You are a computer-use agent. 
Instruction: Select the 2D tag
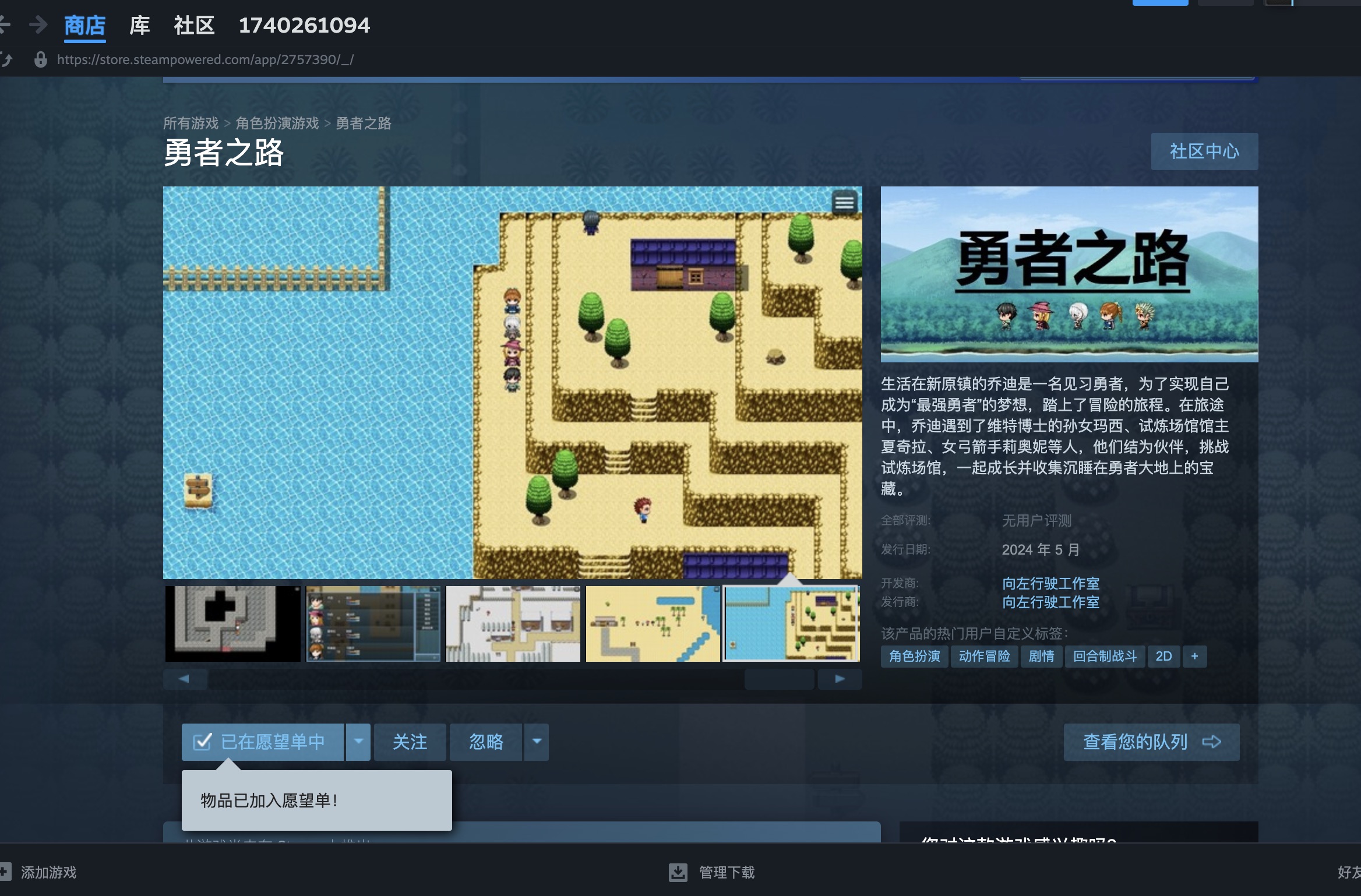click(x=1163, y=657)
